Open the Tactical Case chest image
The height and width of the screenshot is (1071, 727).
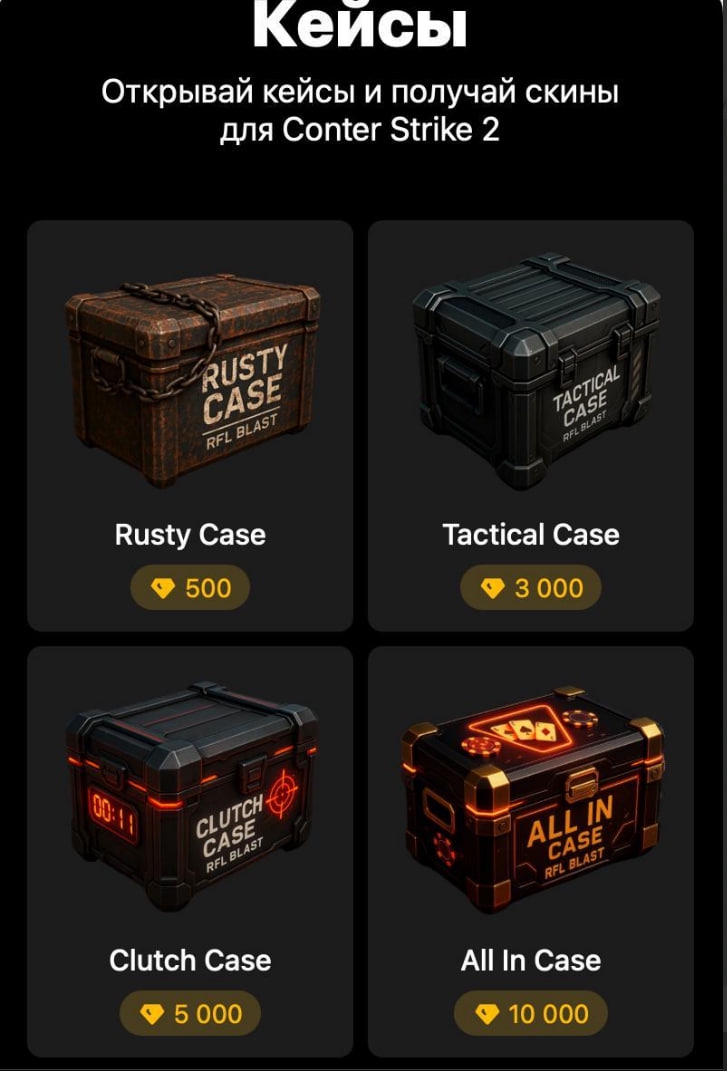point(536,371)
